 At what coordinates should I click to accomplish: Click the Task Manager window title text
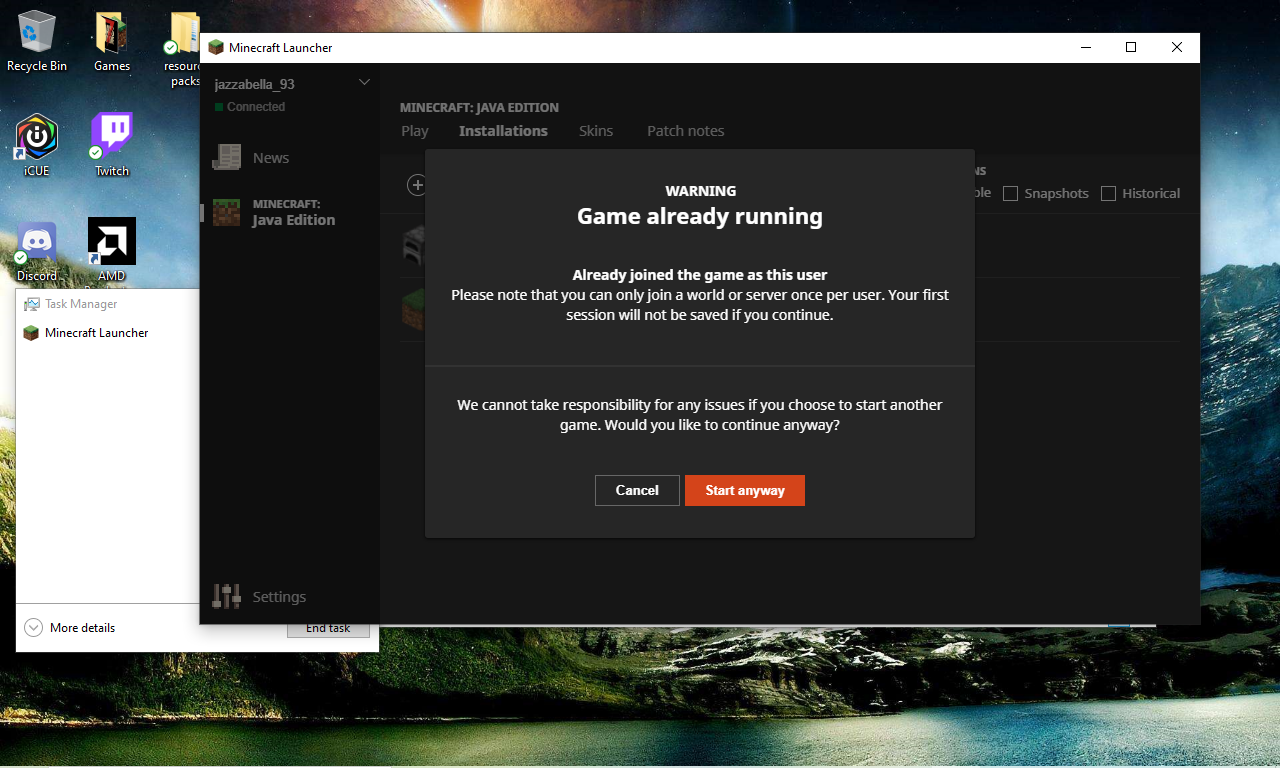tap(81, 304)
